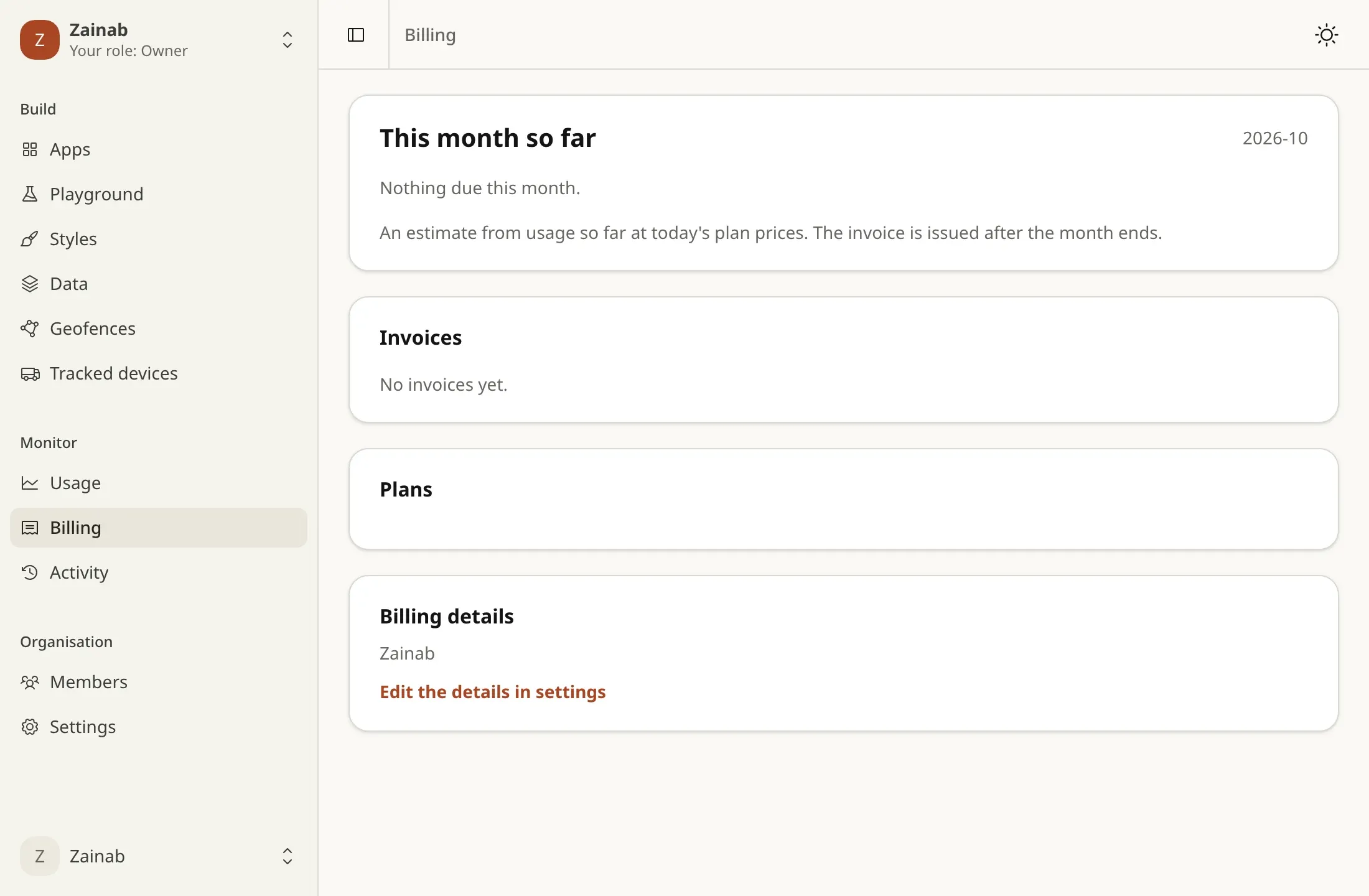Viewport: 1369px width, 896px height.
Task: Click the 'No invoices yet.' message
Action: tap(444, 385)
